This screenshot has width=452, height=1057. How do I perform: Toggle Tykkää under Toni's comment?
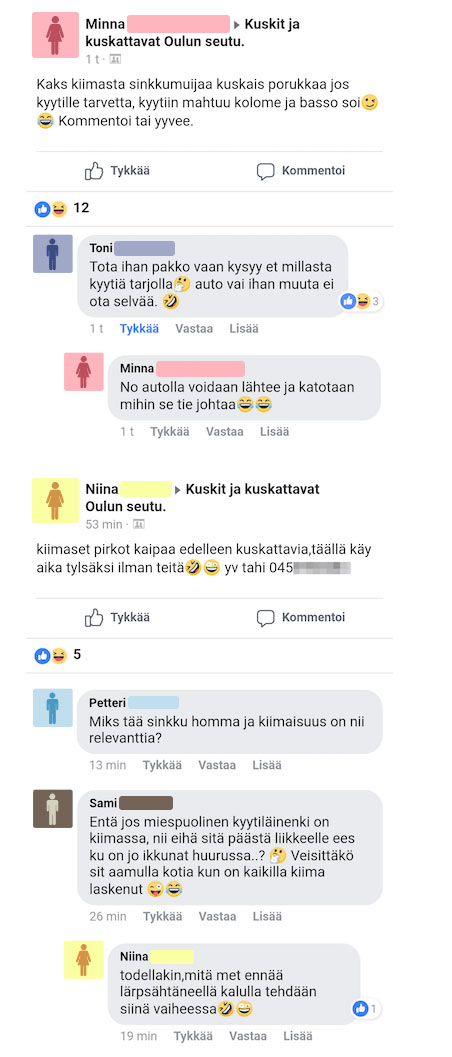coord(139,329)
